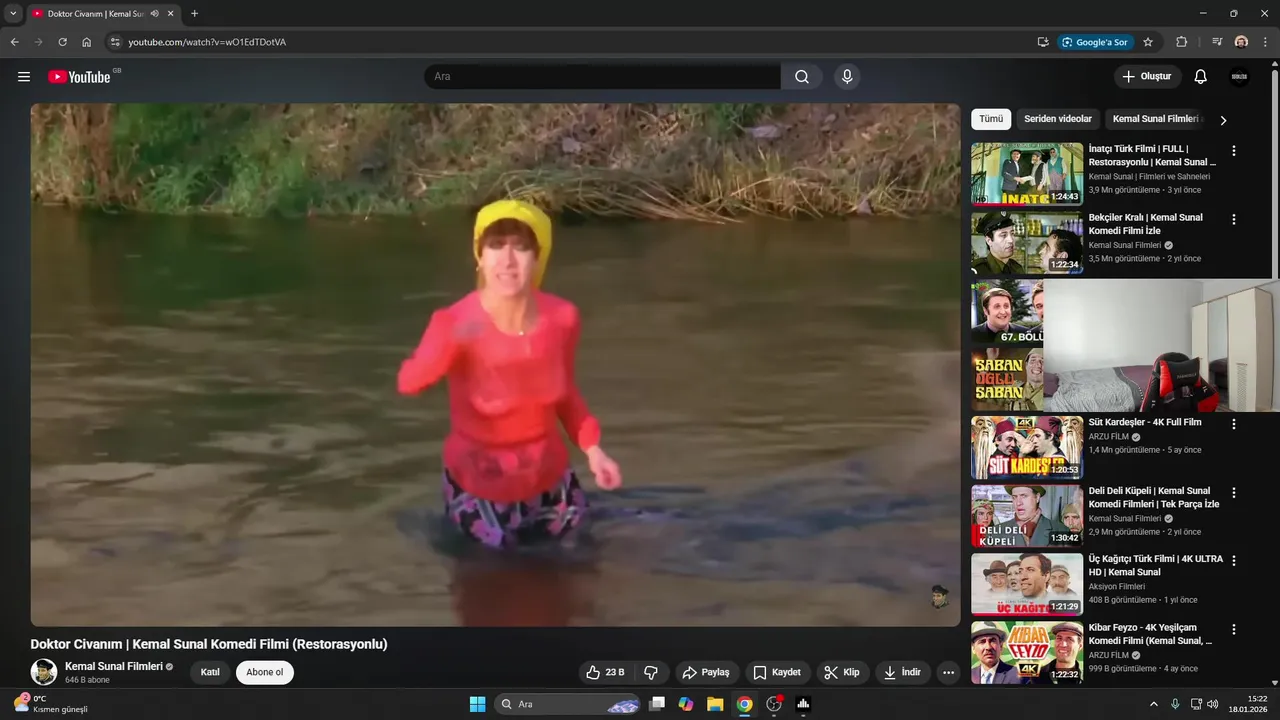This screenshot has height=720, width=1280.
Task: Open the weather widget on taskbar
Action: [x=51, y=704]
